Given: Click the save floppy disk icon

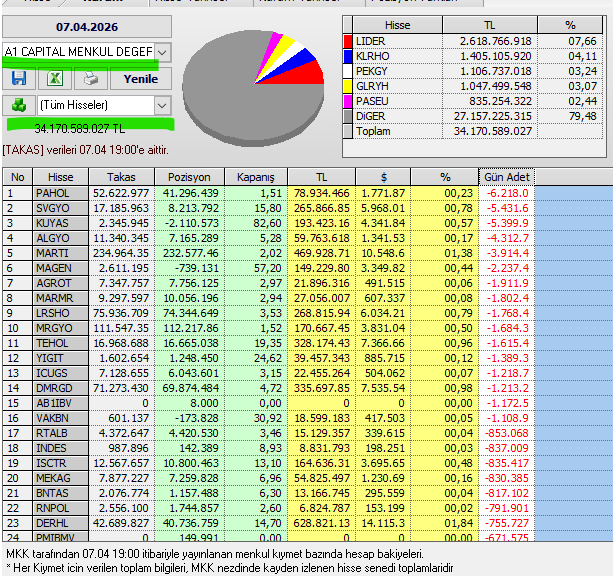Looking at the screenshot, I should [19, 79].
